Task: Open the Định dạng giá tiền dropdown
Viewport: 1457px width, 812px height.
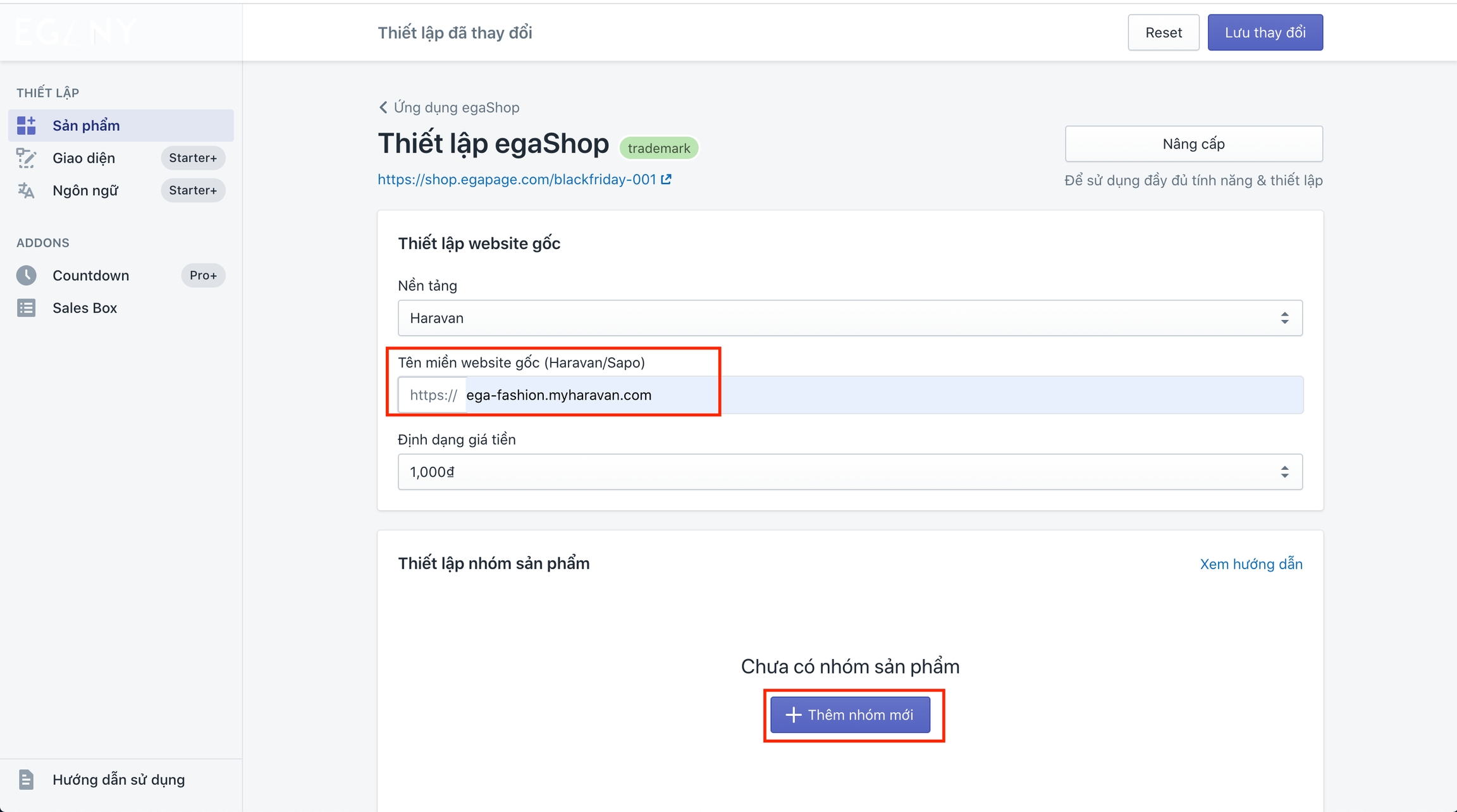Action: [849, 472]
